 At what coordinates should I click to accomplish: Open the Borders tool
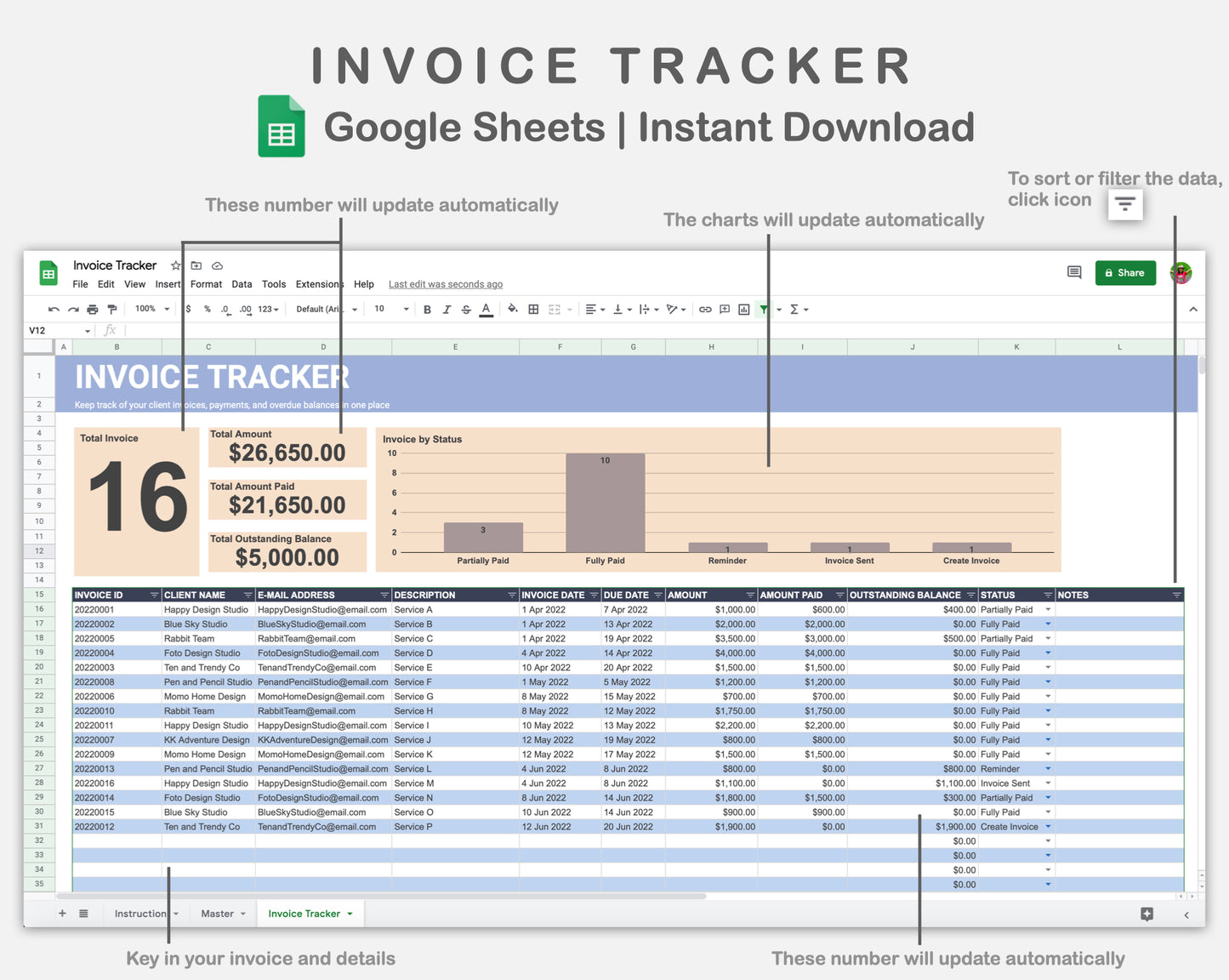[533, 310]
